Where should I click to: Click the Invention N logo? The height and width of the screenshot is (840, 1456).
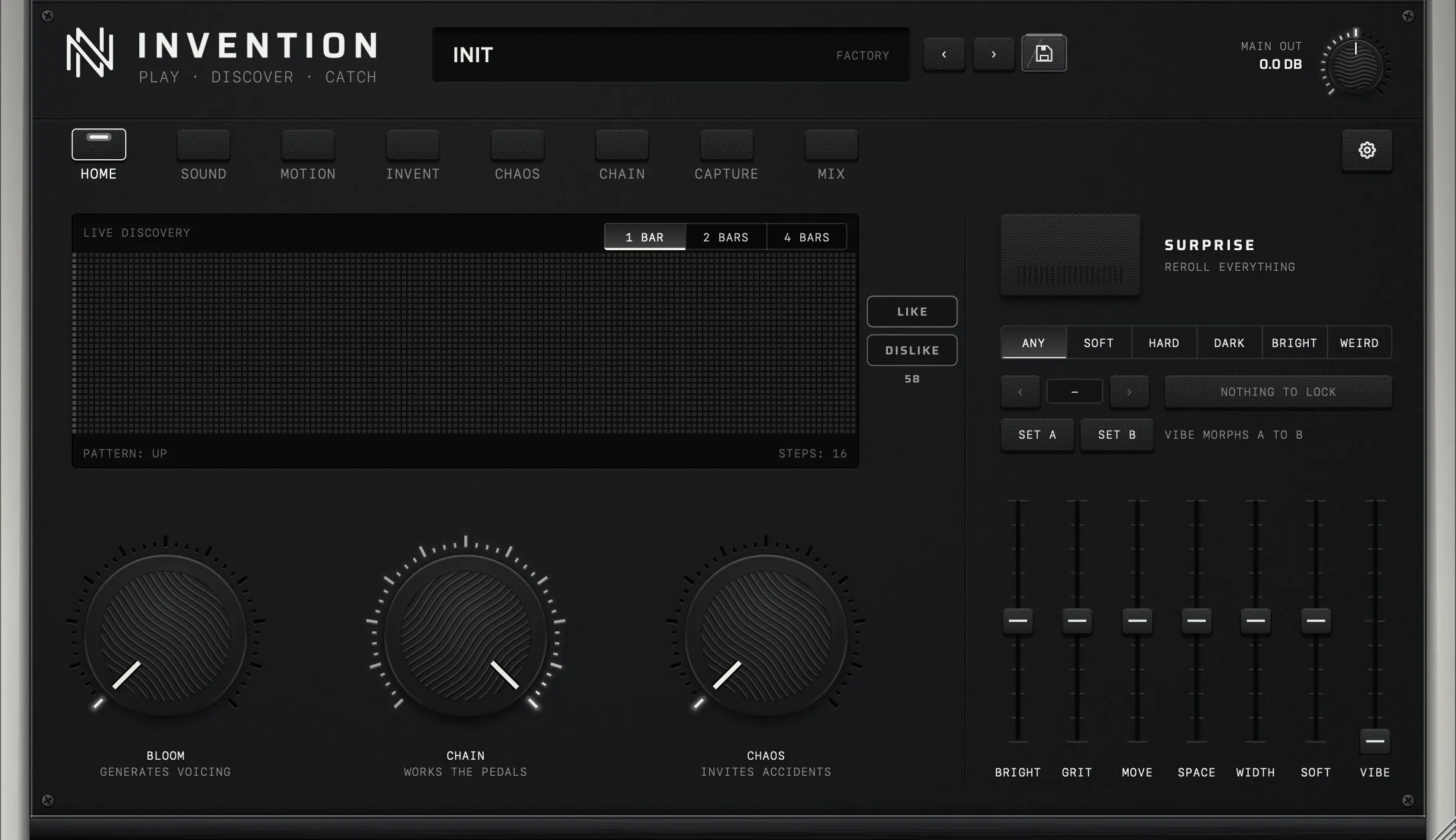[x=90, y=52]
